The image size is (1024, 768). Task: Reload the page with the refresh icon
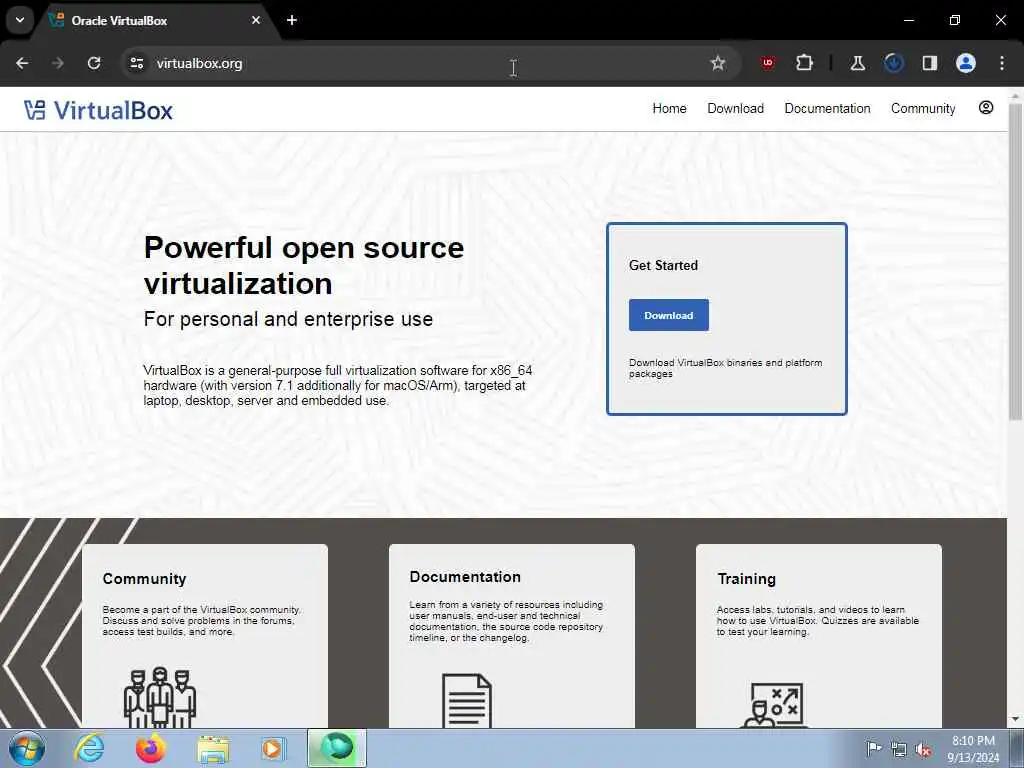pos(94,63)
